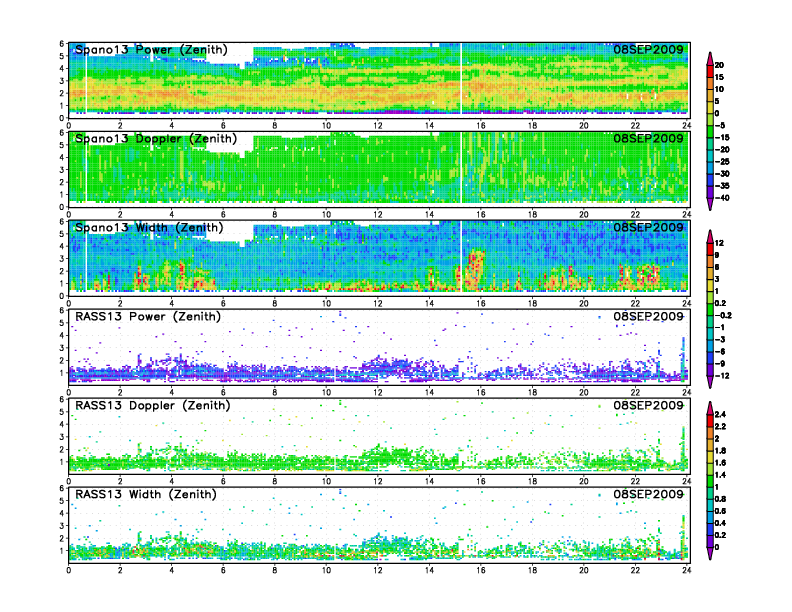Click the 08SEP2009 date in Spano13 Power panel
Image resolution: width=792 pixels, height=612 pixels.
[x=648, y=49]
